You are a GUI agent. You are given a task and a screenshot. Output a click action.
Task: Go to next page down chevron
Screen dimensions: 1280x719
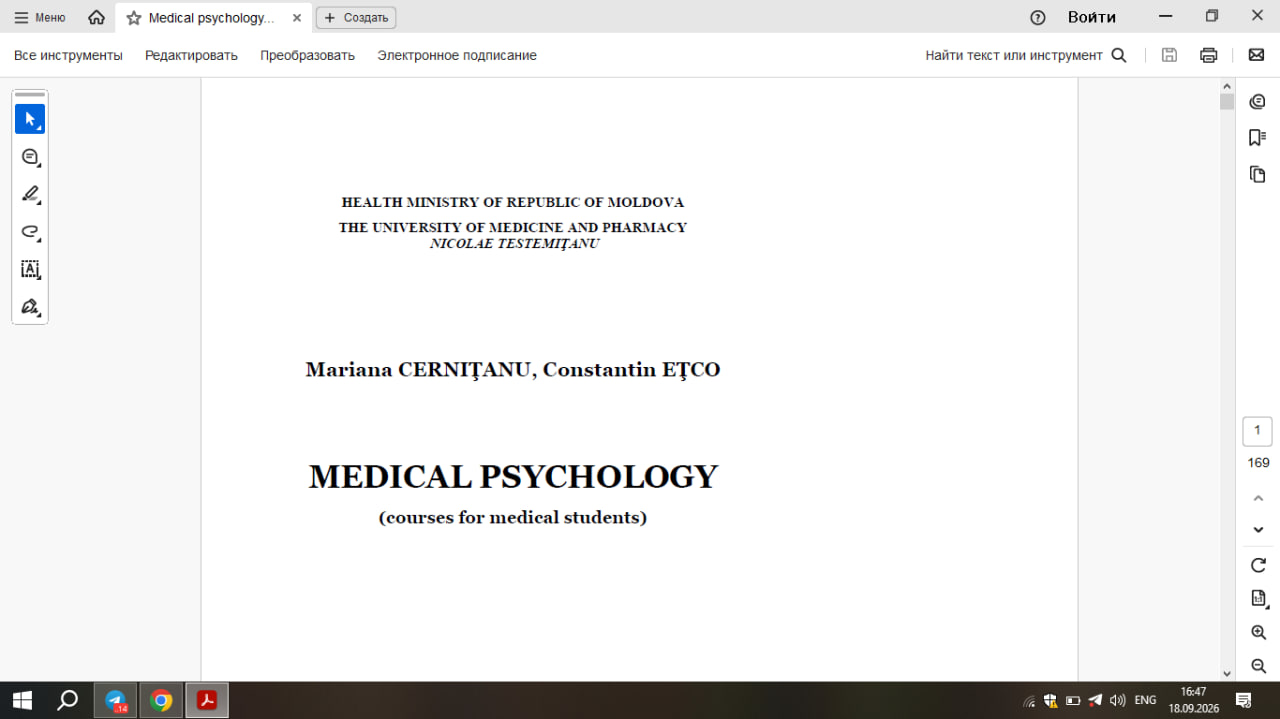[x=1258, y=529]
